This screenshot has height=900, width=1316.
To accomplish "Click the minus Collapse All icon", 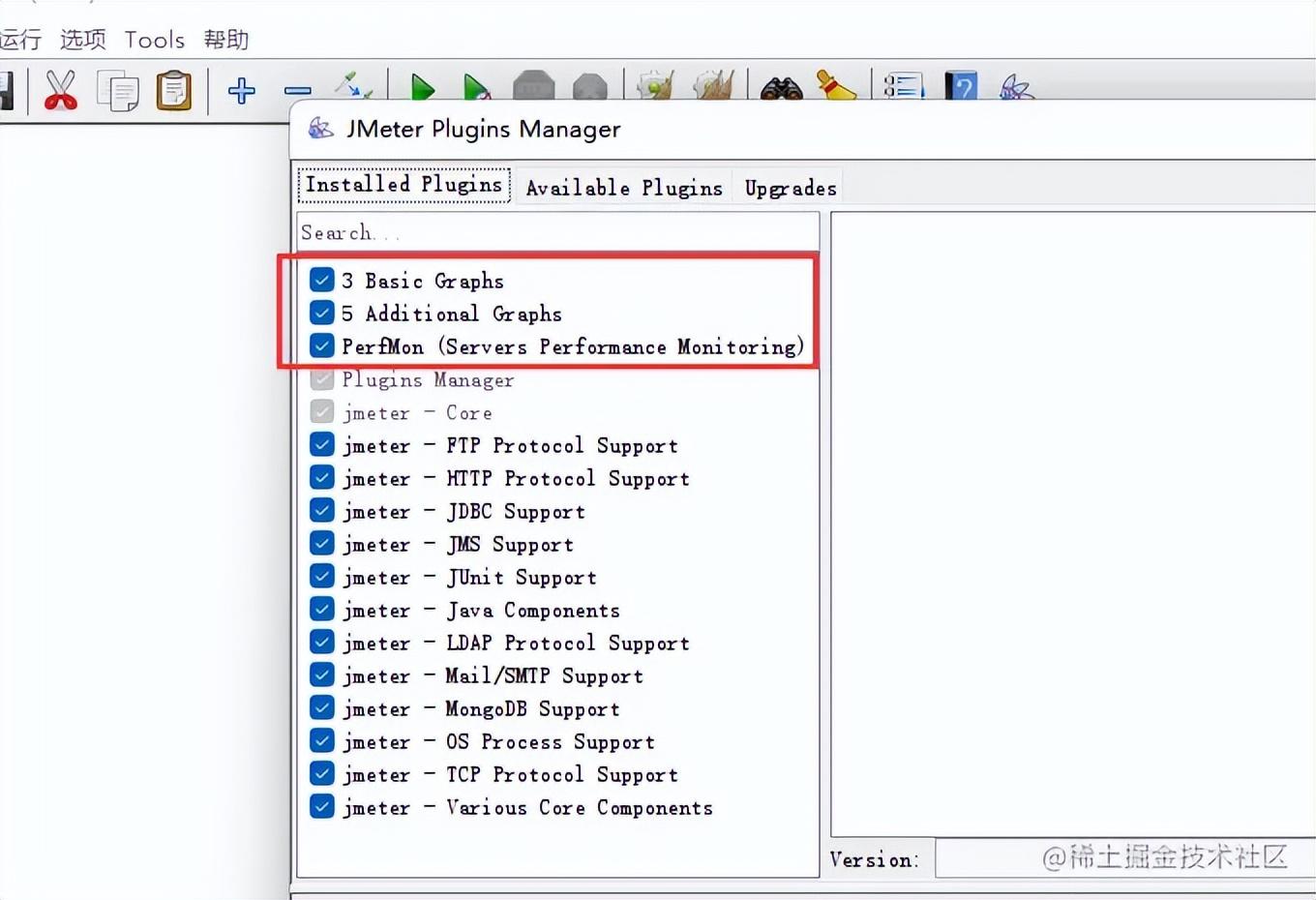I will (298, 91).
